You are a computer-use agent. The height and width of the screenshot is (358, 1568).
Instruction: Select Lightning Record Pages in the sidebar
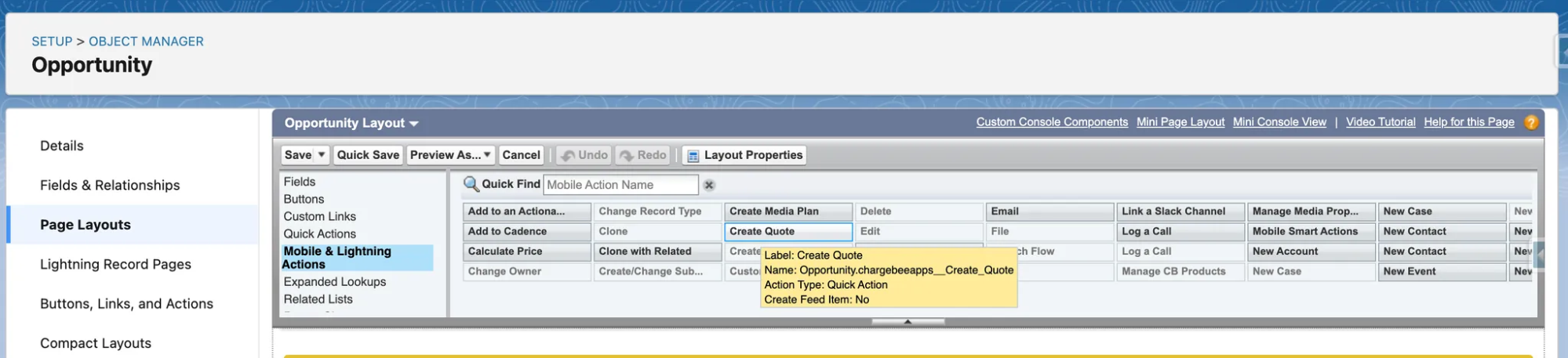click(115, 264)
